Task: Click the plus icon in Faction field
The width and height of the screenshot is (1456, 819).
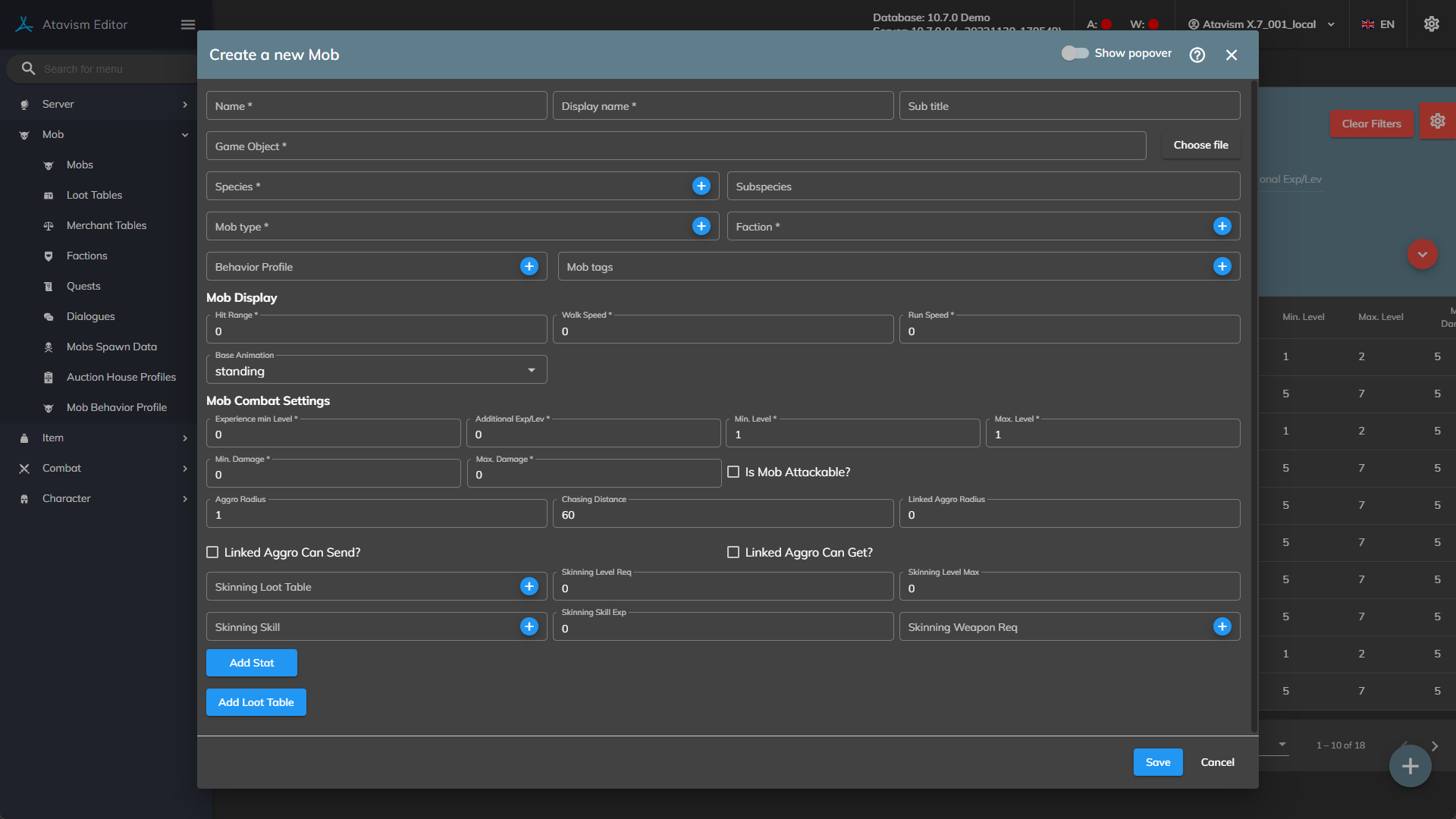Action: [1222, 227]
